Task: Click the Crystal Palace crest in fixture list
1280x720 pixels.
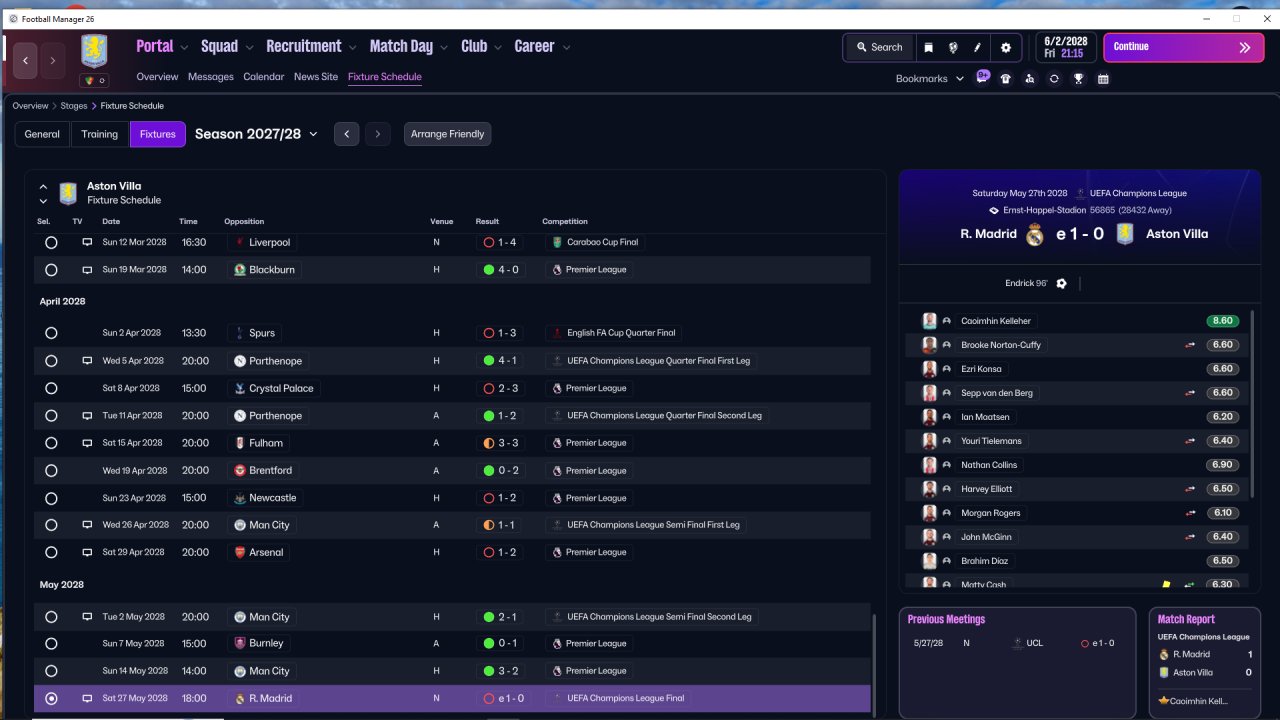Action: pos(240,388)
